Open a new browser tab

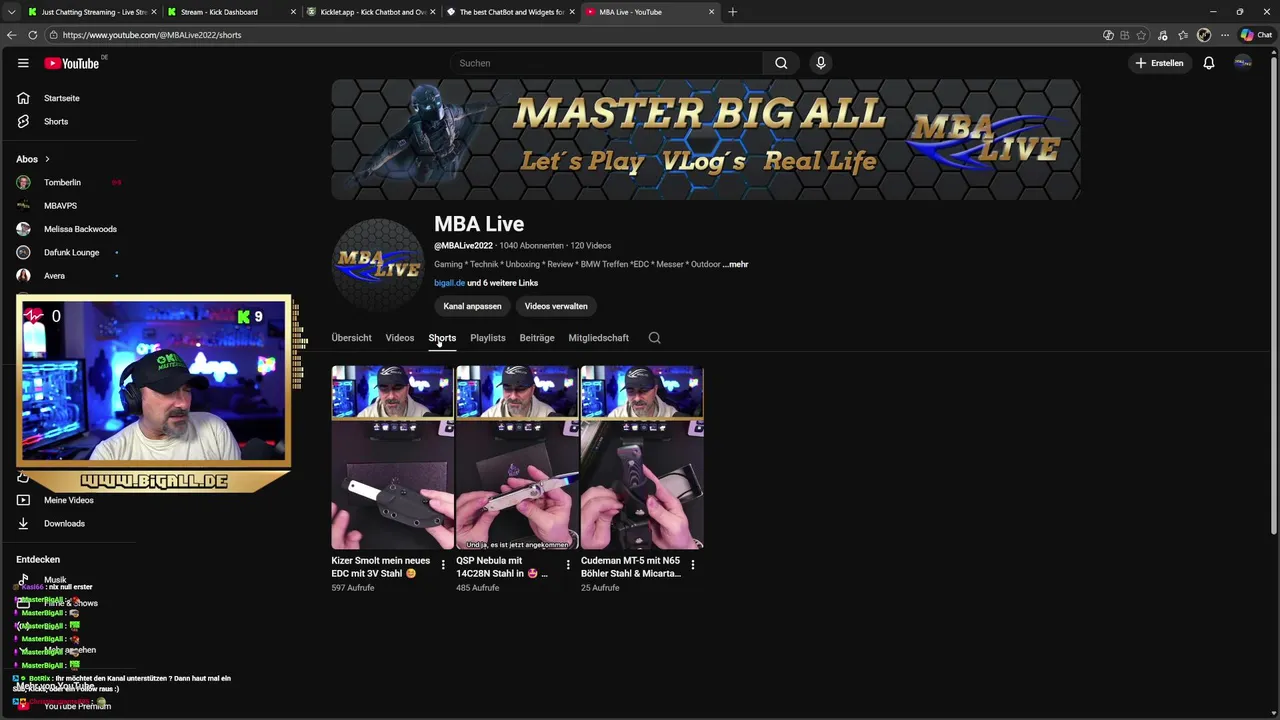tap(733, 12)
